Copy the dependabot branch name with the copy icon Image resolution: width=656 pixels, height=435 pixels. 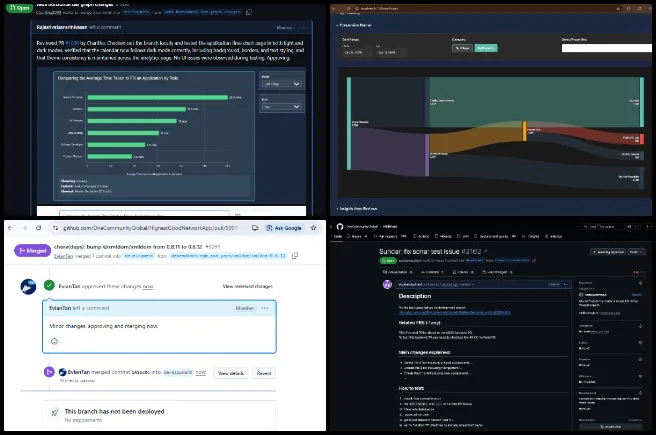295,256
